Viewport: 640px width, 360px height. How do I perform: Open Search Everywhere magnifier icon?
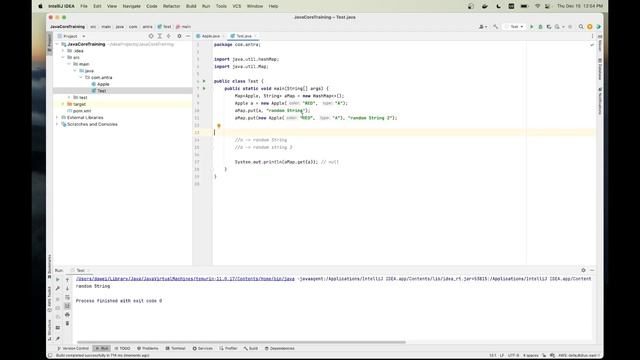(x=581, y=27)
